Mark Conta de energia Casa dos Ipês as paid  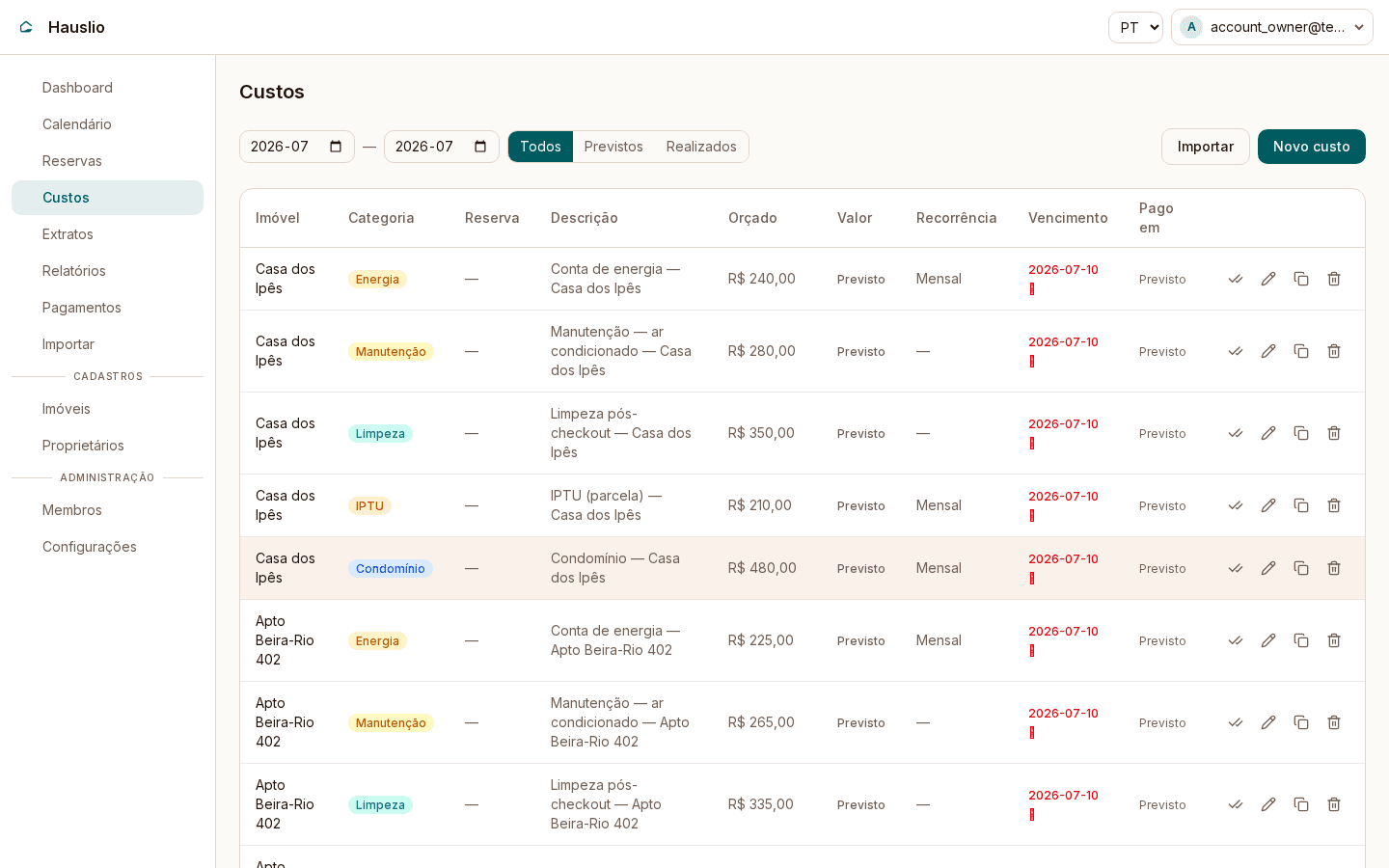click(1236, 279)
